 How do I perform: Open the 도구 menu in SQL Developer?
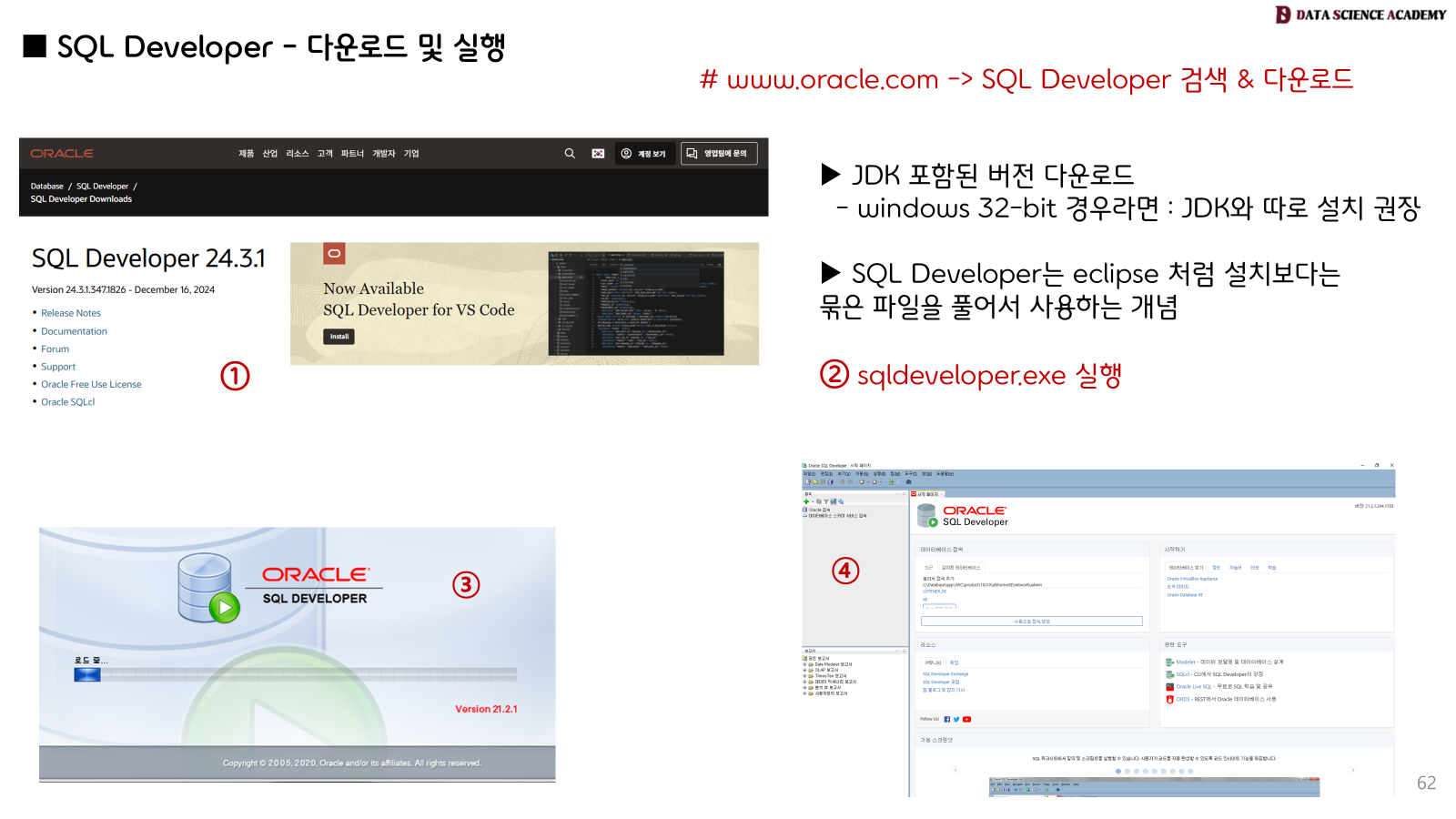click(x=911, y=474)
